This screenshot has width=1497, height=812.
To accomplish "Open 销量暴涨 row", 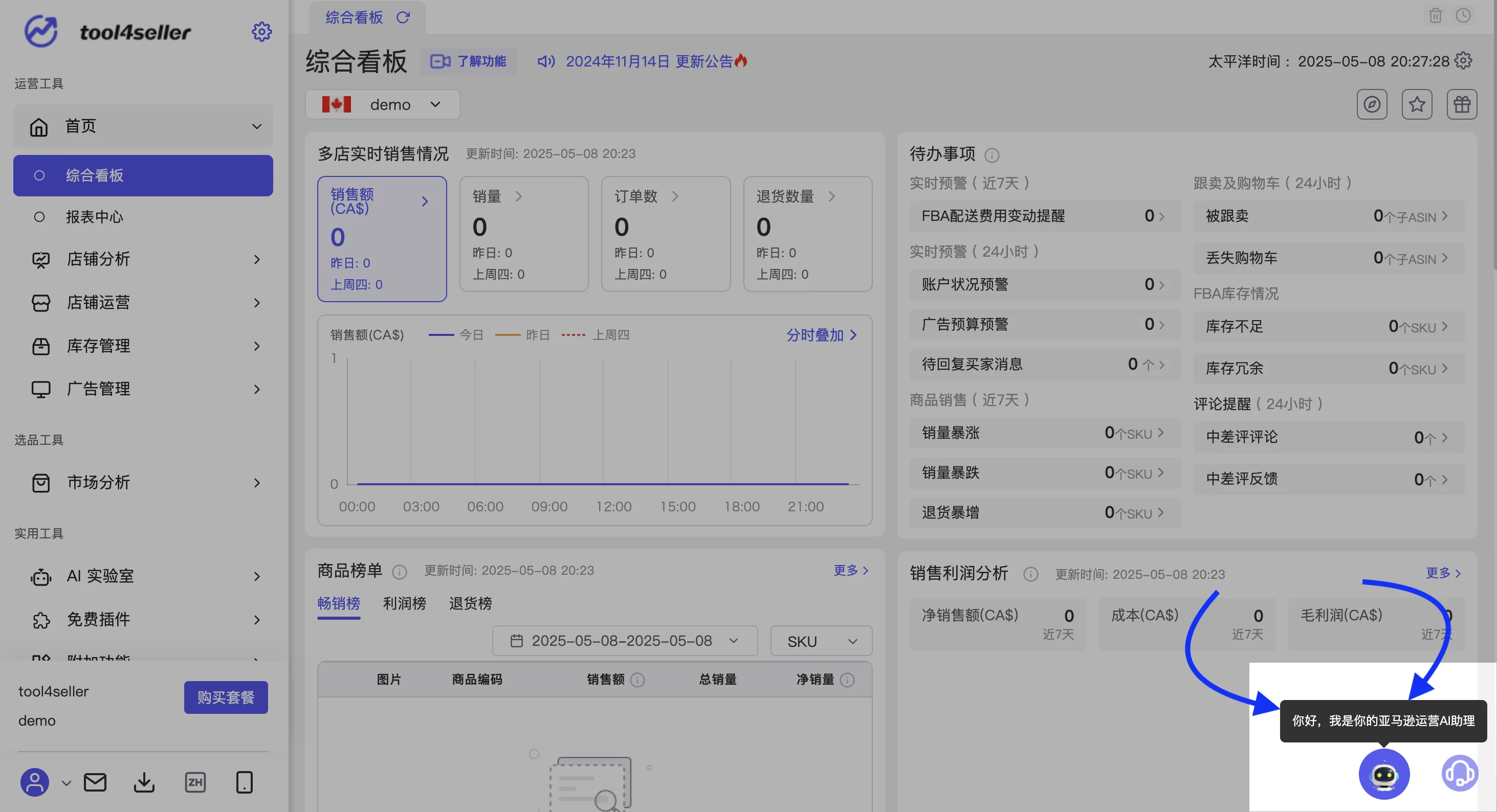I will pos(1044,433).
